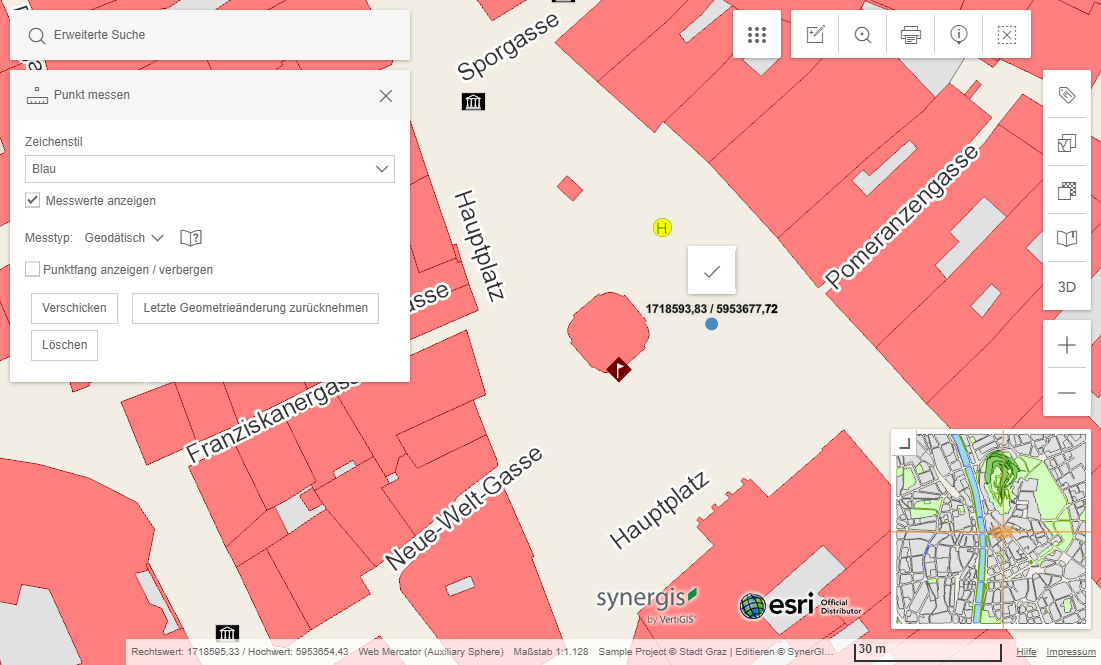
Task: Open the Messtyp Geodätisch dropdown
Action: [125, 238]
